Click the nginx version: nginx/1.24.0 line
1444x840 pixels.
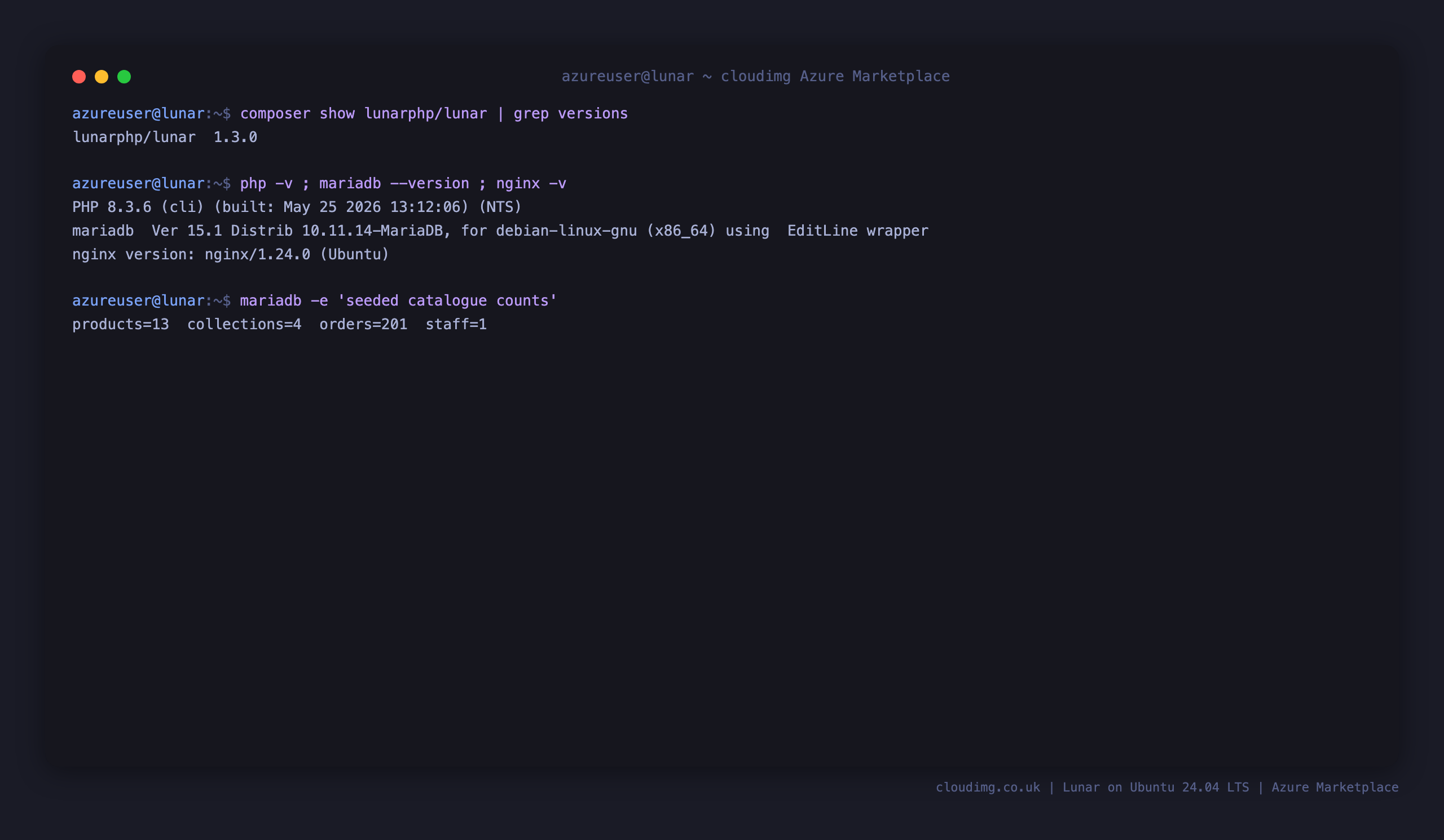[231, 254]
